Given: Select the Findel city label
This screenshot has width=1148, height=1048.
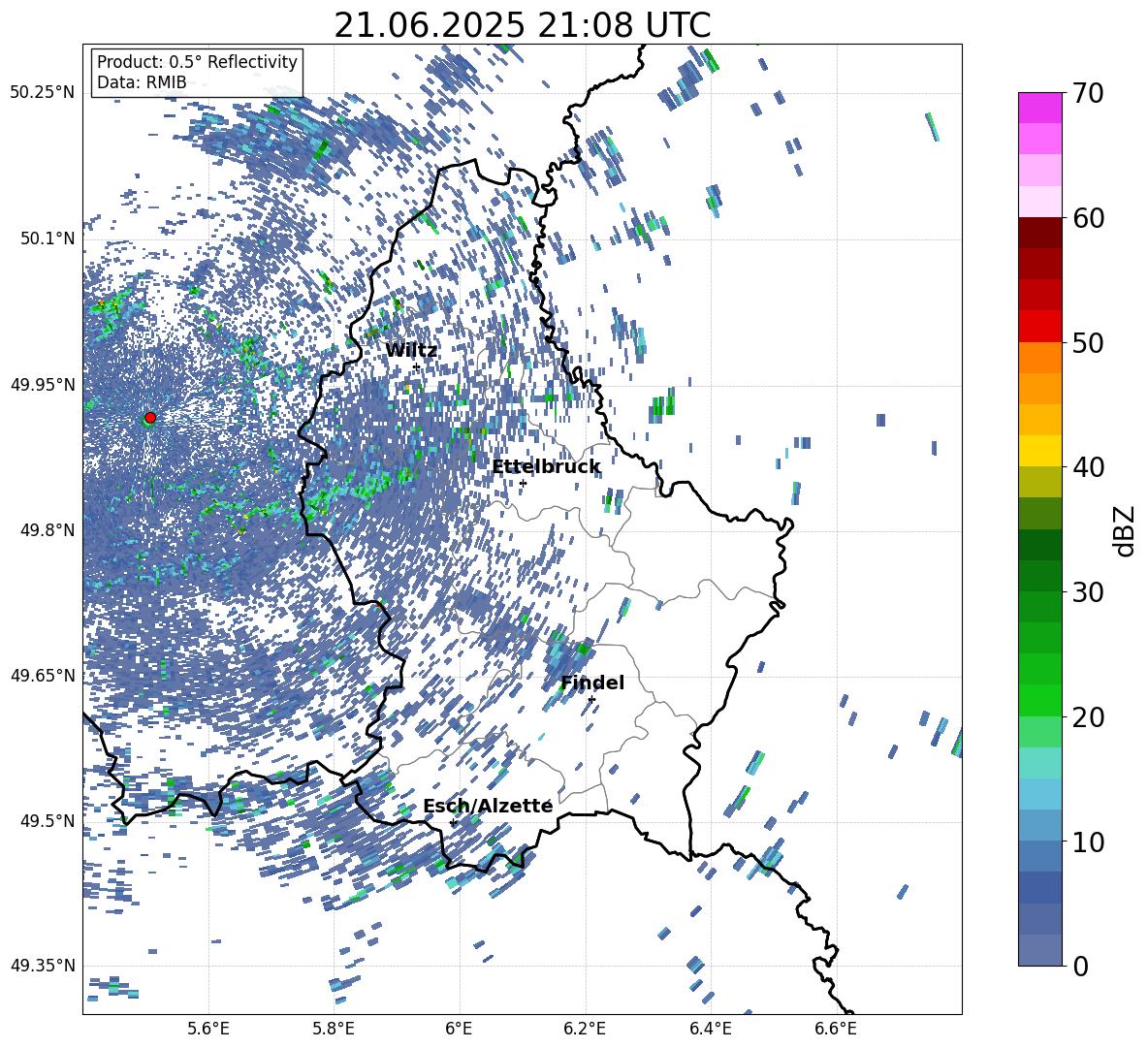Looking at the screenshot, I should (x=592, y=683).
